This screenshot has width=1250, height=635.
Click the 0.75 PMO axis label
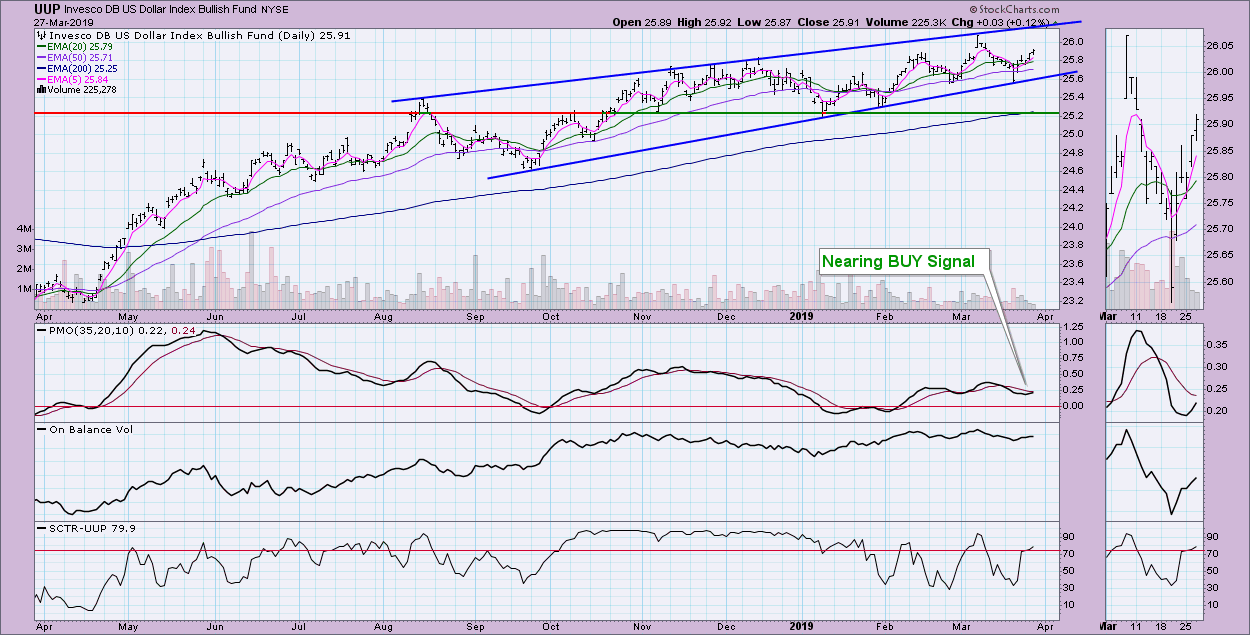[x=1075, y=359]
